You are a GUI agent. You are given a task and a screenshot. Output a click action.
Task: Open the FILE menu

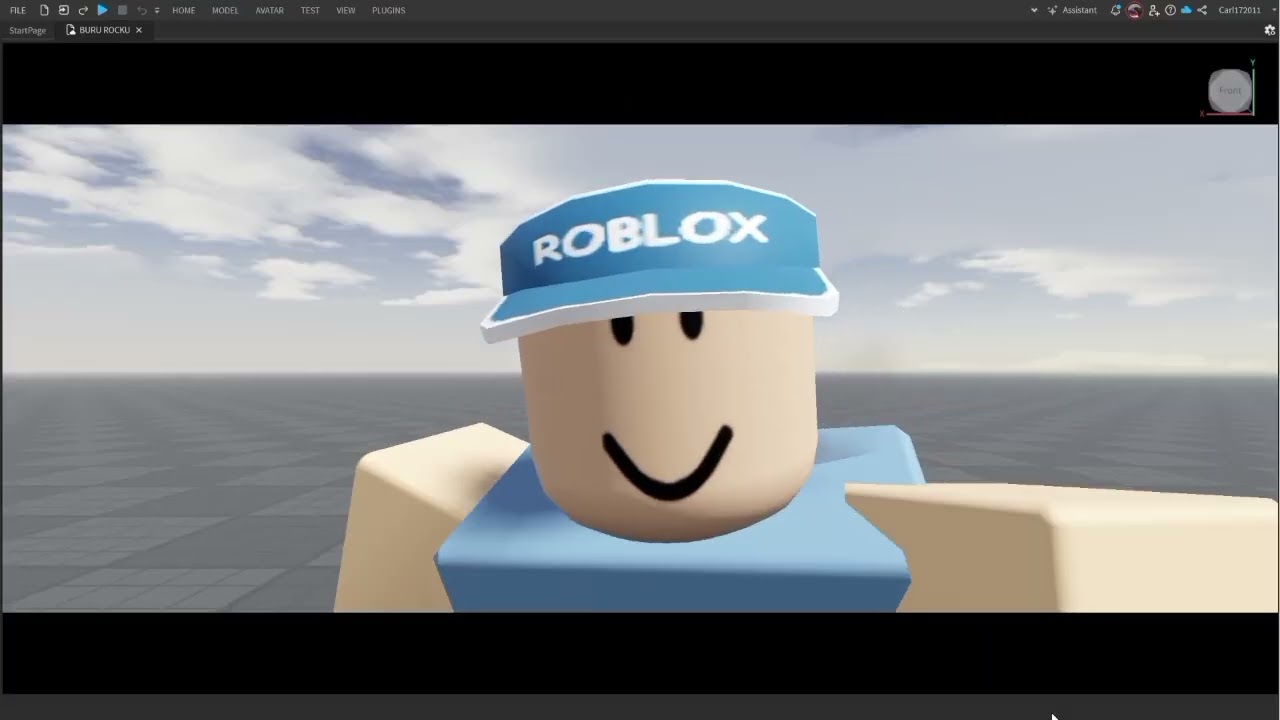point(18,10)
